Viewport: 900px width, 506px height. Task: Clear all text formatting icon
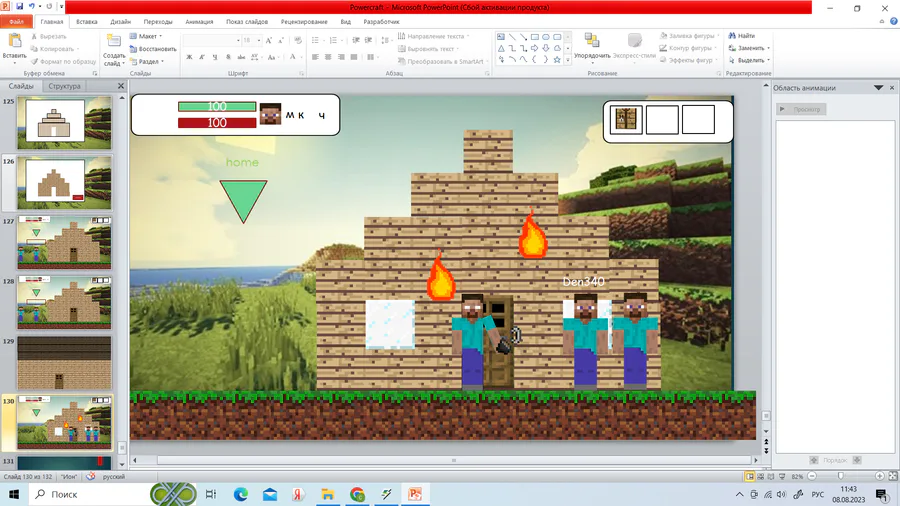(x=297, y=41)
